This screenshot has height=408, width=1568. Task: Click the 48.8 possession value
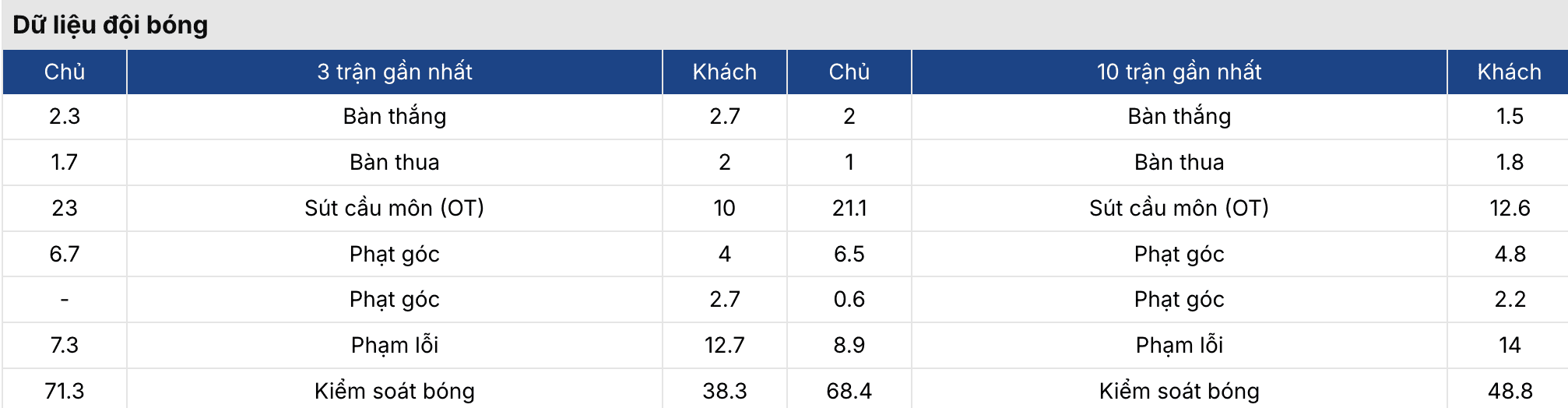(1509, 391)
